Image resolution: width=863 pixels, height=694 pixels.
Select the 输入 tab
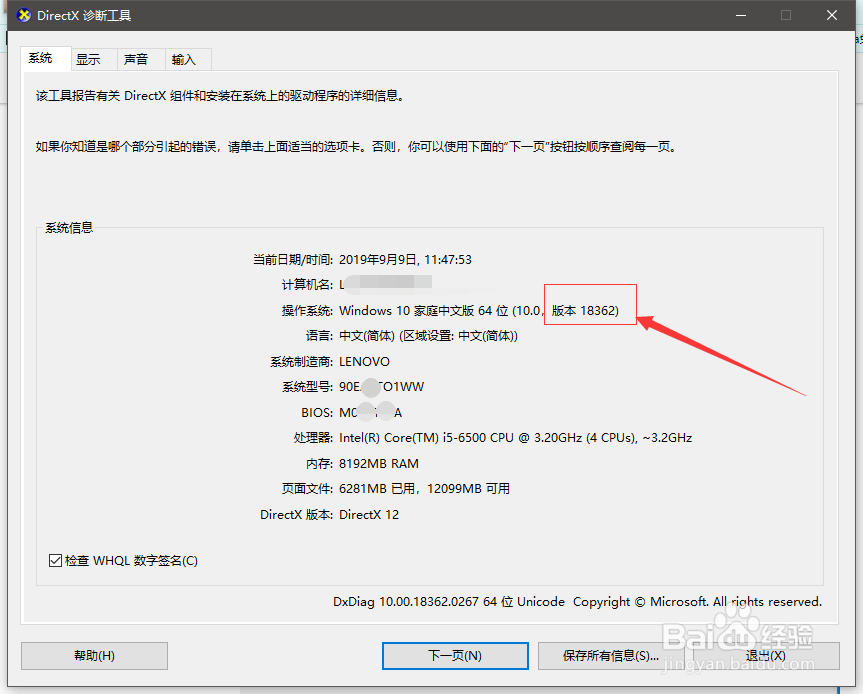(x=184, y=59)
